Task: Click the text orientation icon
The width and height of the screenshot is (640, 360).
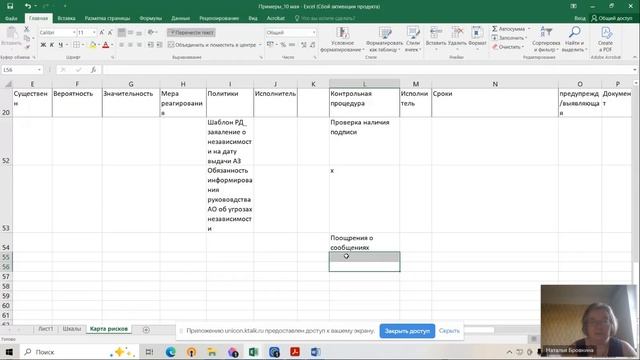Action: (x=151, y=32)
